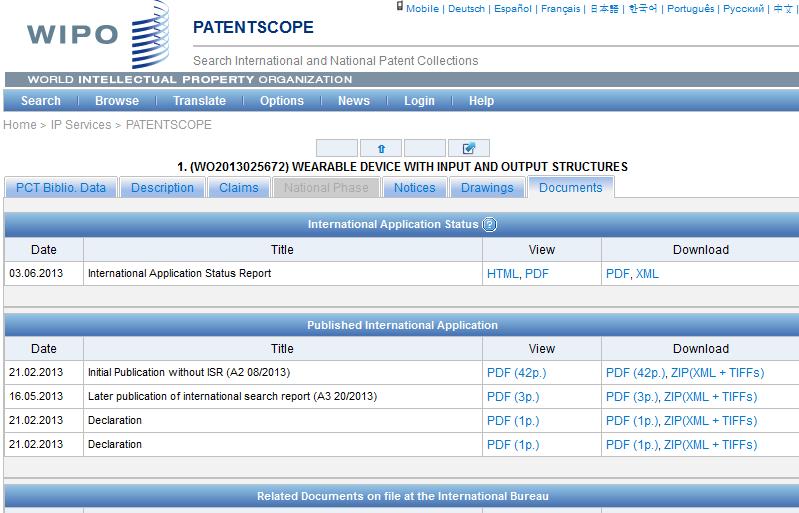This screenshot has height=513, width=799.
Task: Open the Translate menu
Action: pos(199,101)
